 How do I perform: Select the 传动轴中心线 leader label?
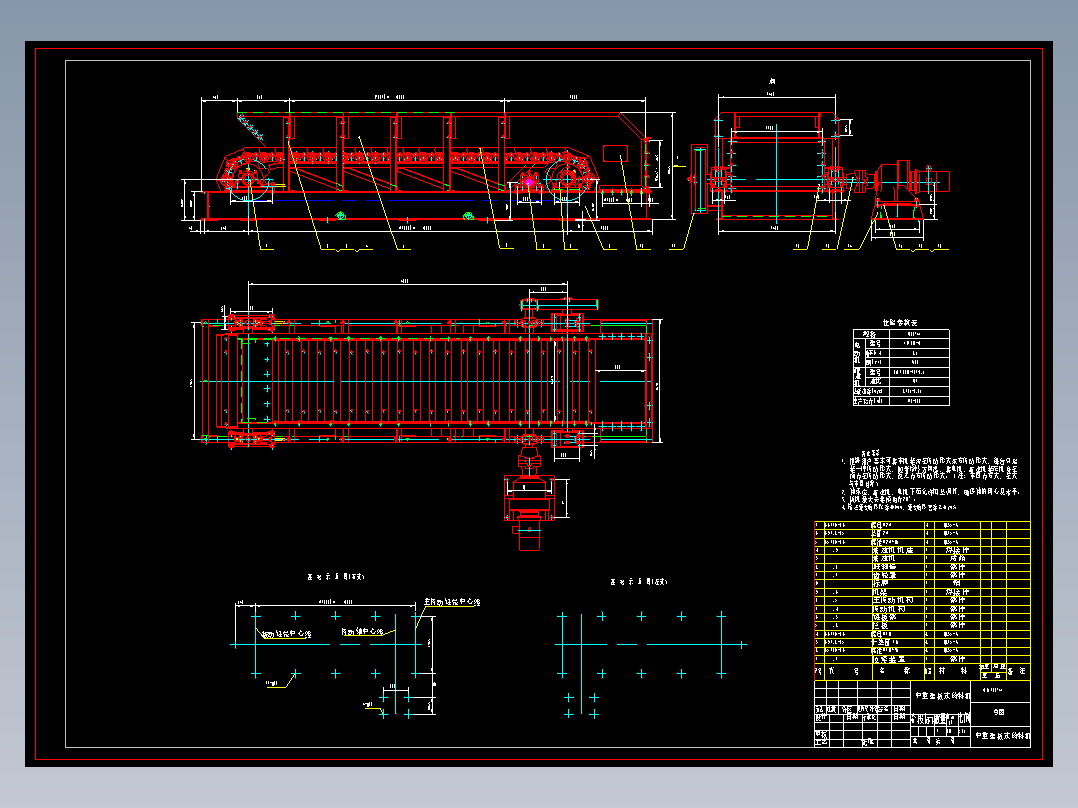click(x=363, y=631)
